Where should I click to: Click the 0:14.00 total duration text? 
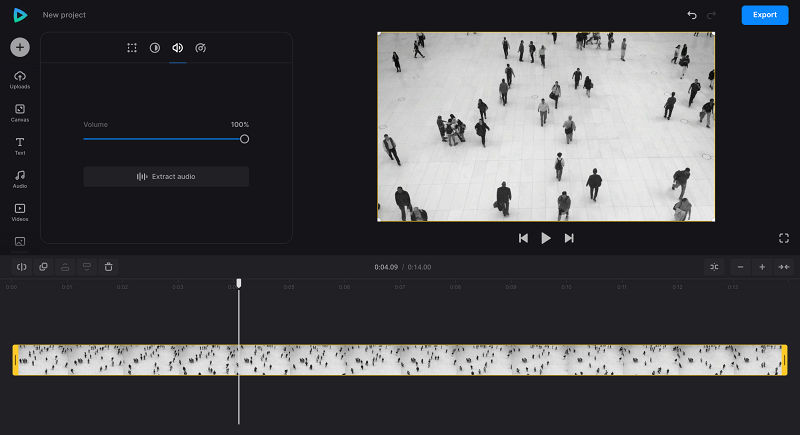pyautogui.click(x=419, y=267)
